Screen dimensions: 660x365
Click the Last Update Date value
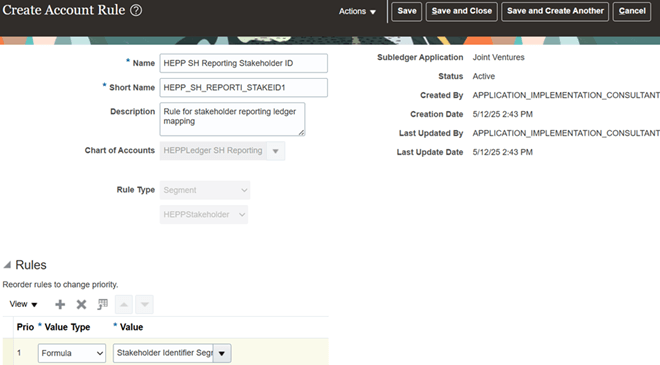(503, 152)
